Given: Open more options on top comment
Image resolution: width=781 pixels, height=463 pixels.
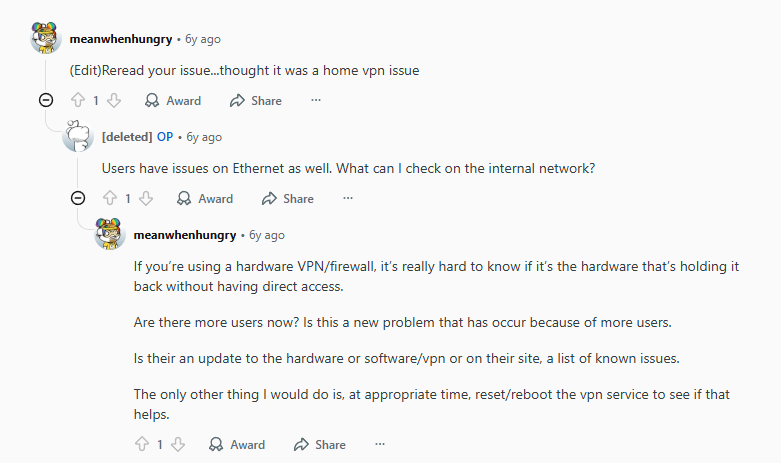Looking at the screenshot, I should pos(316,101).
